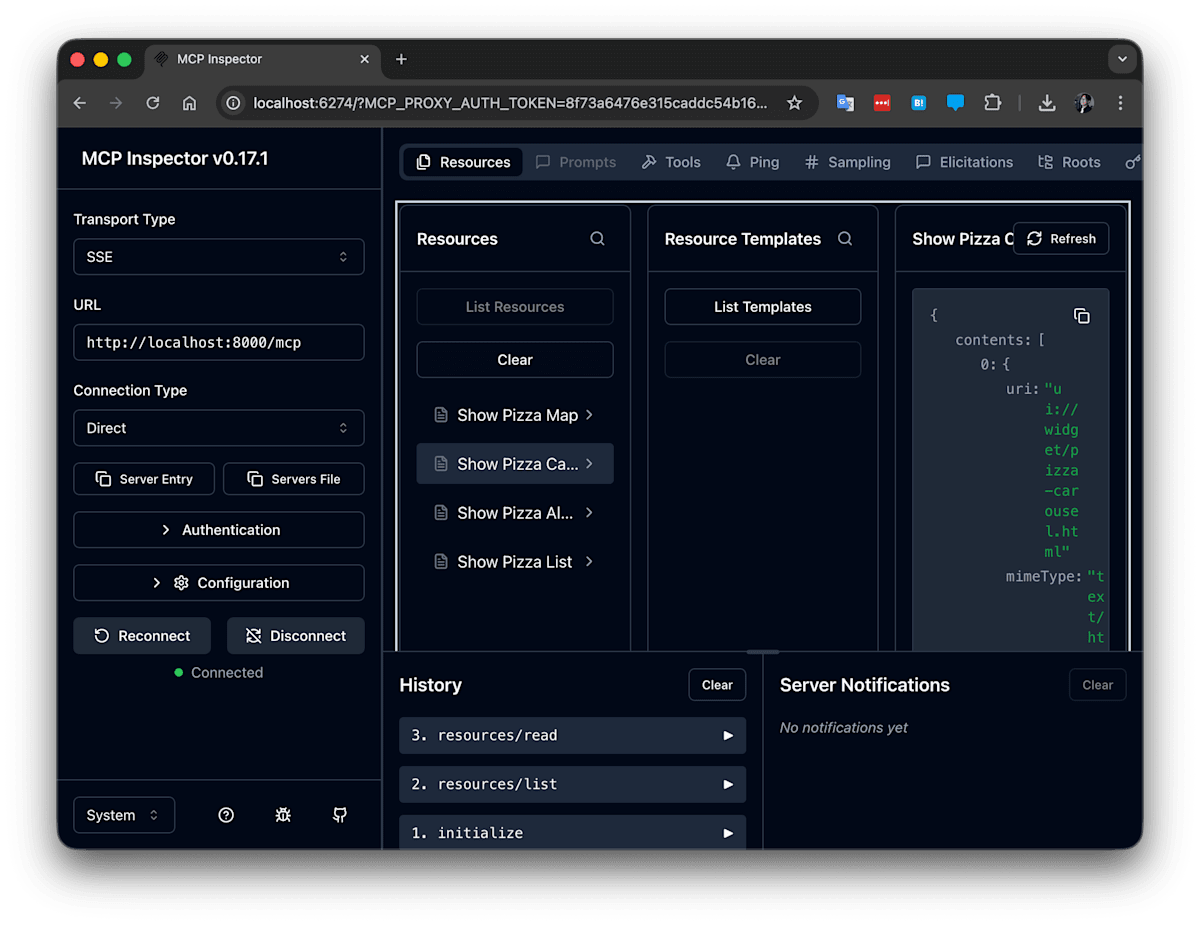Open the Show Pizza Al... resource
The image size is (1200, 925).
(515, 513)
